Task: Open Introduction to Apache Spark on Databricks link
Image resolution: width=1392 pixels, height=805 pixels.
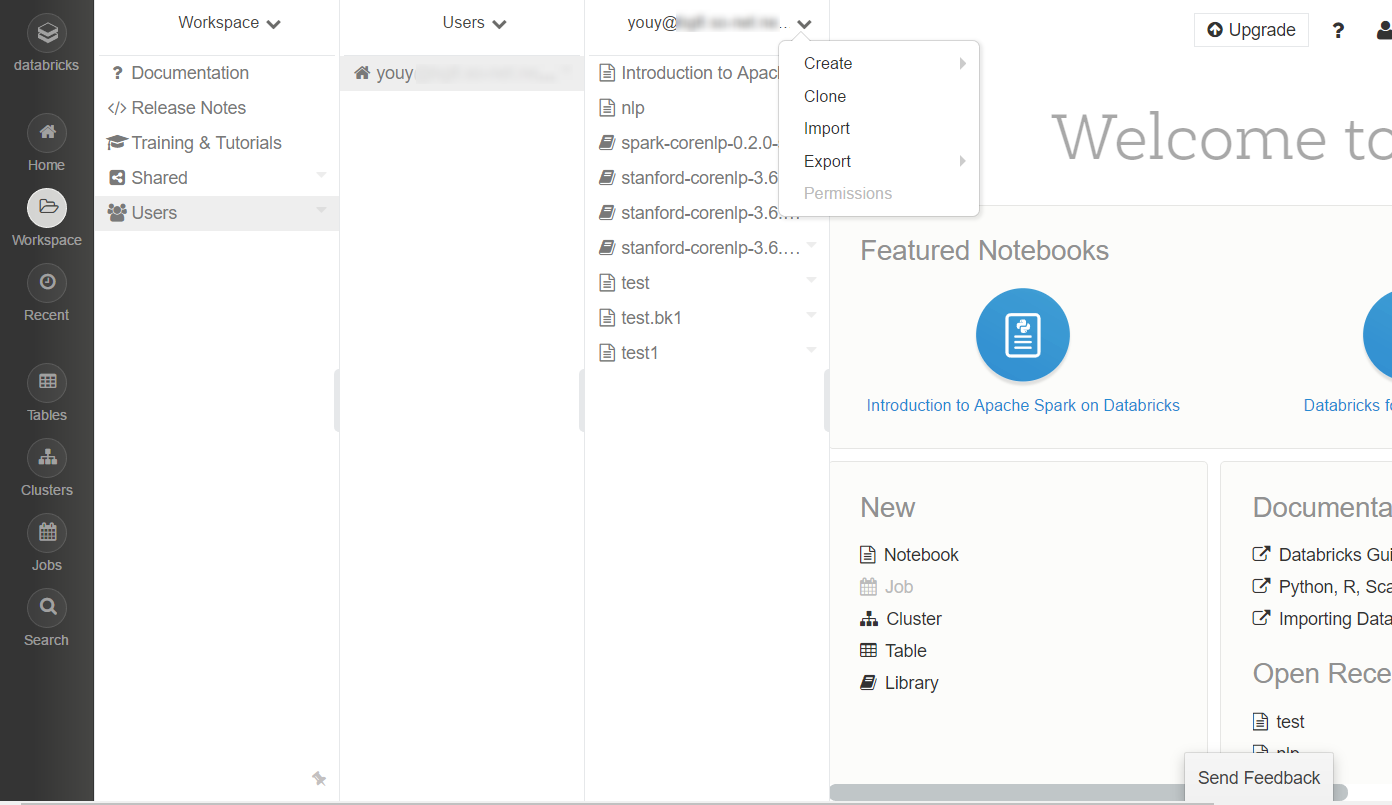Action: tap(1023, 405)
